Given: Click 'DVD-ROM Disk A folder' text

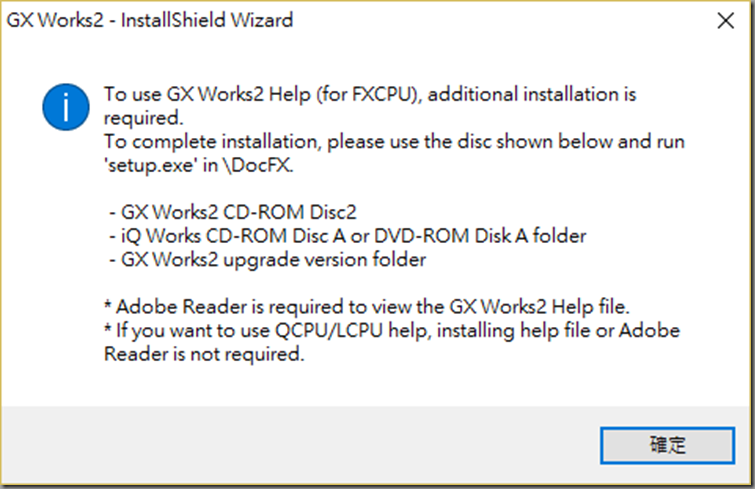Looking at the screenshot, I should click(x=480, y=236).
